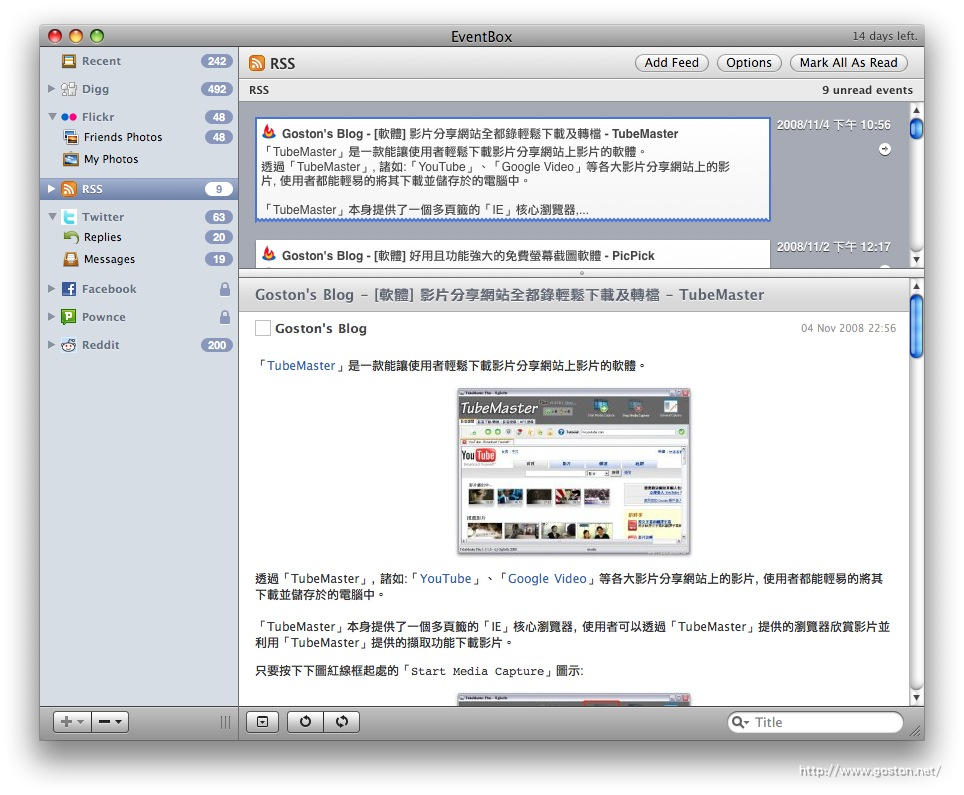Image resolution: width=964 pixels, height=795 pixels.
Task: Click the single-arrow refresh button
Action: [305, 721]
